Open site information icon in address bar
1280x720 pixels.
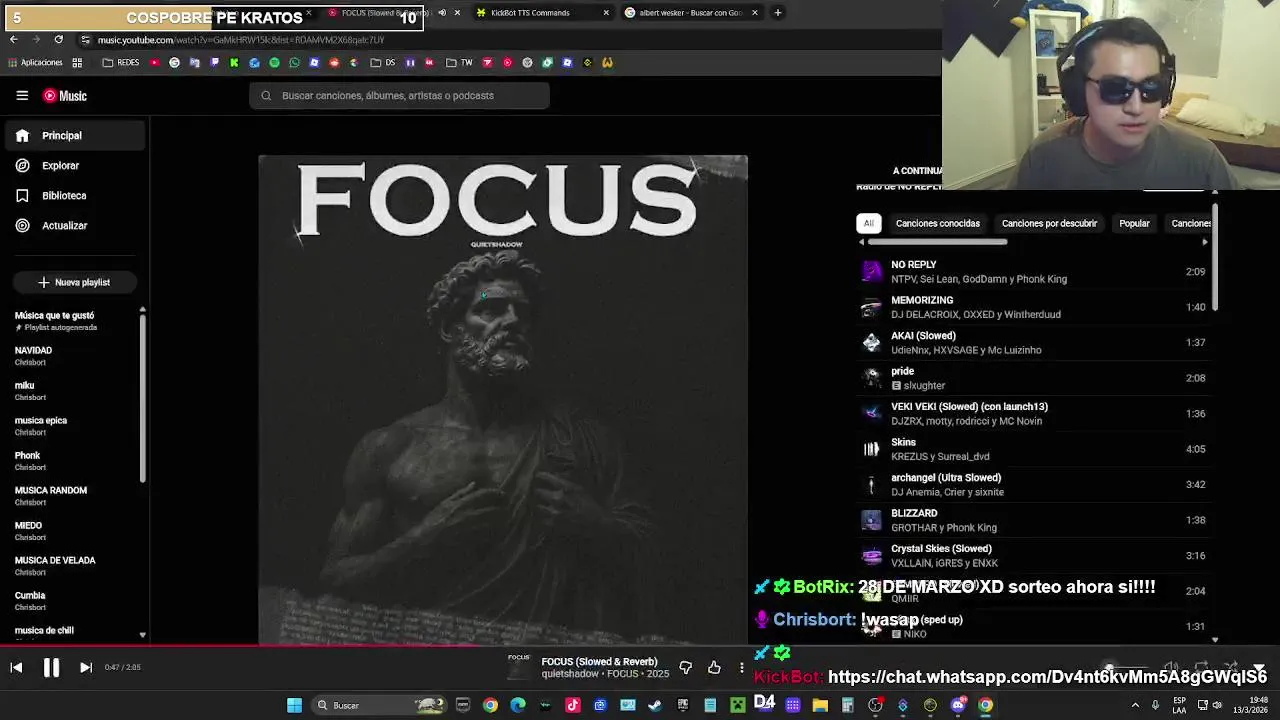[x=85, y=40]
